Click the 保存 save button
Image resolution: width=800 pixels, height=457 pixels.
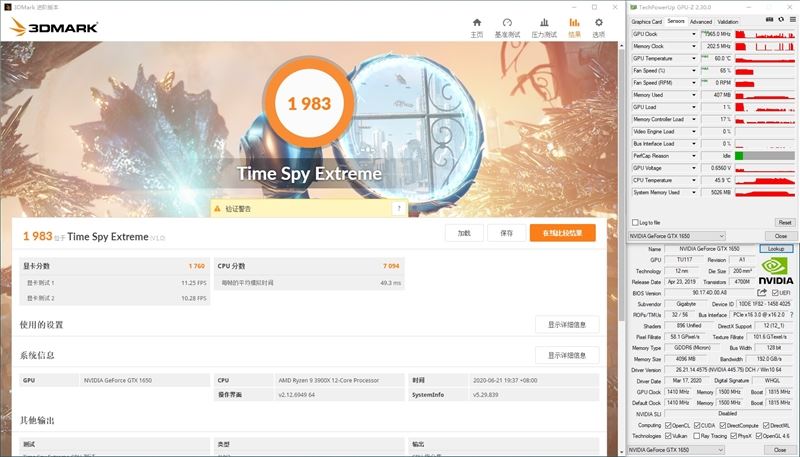click(506, 233)
